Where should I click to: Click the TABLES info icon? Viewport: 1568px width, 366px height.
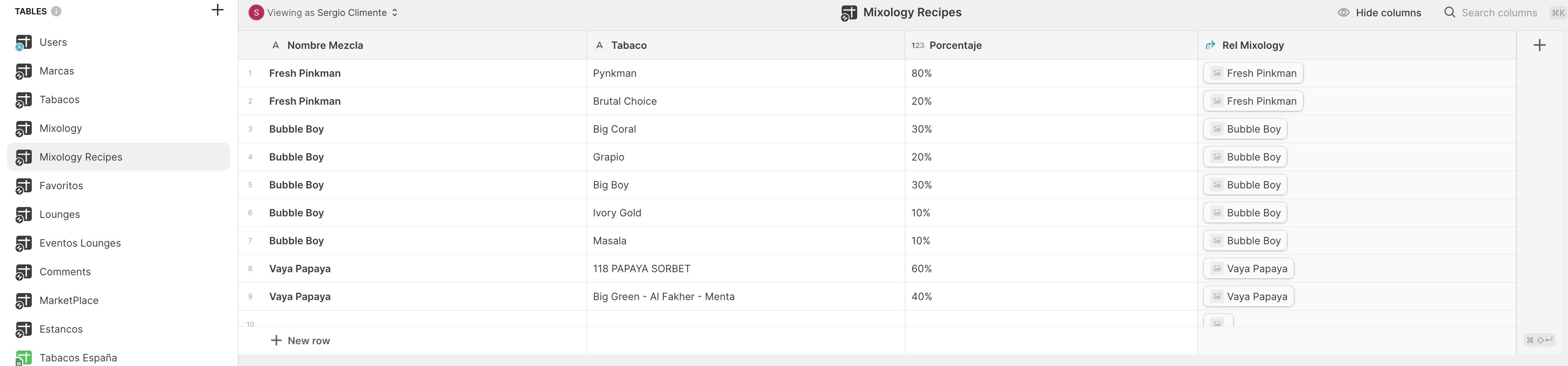[x=56, y=11]
